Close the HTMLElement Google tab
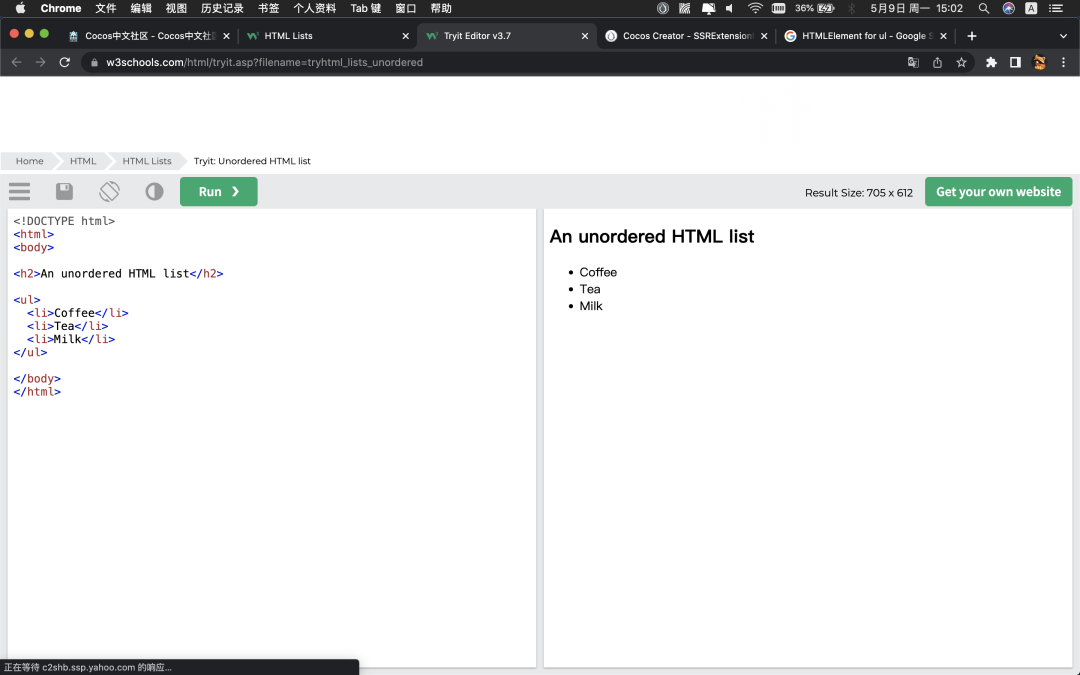 pos(943,36)
